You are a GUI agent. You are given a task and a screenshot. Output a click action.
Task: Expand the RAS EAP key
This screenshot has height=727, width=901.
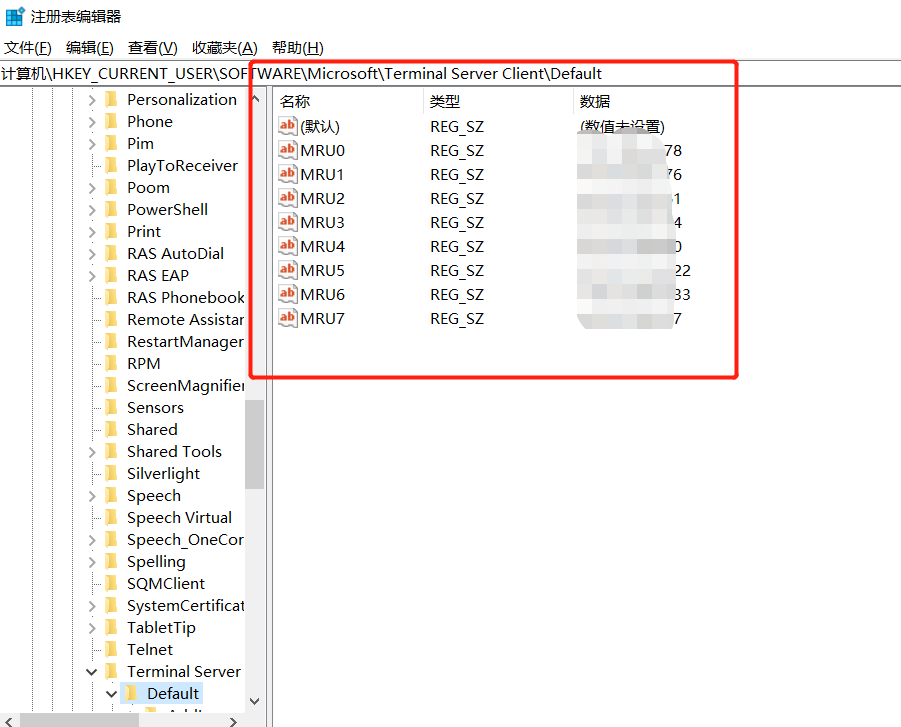[x=92, y=276]
